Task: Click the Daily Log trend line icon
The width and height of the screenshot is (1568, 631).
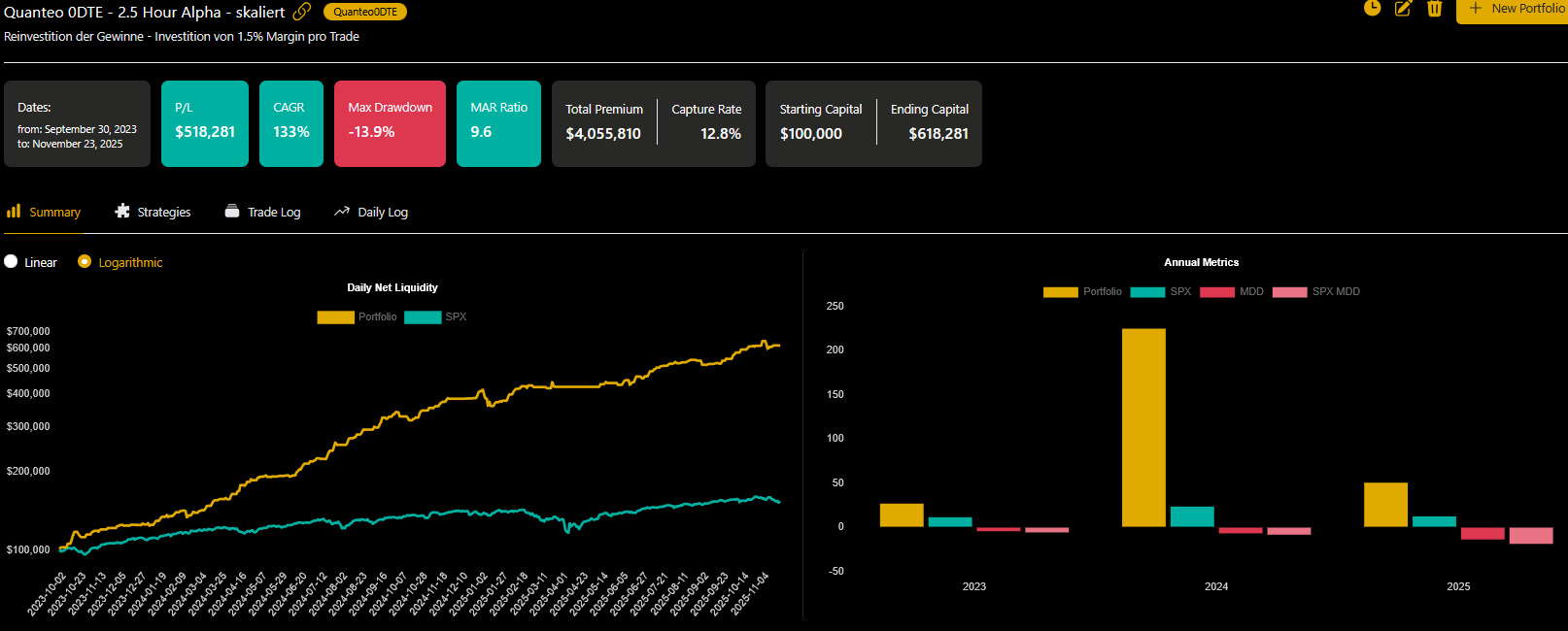Action: tap(342, 212)
